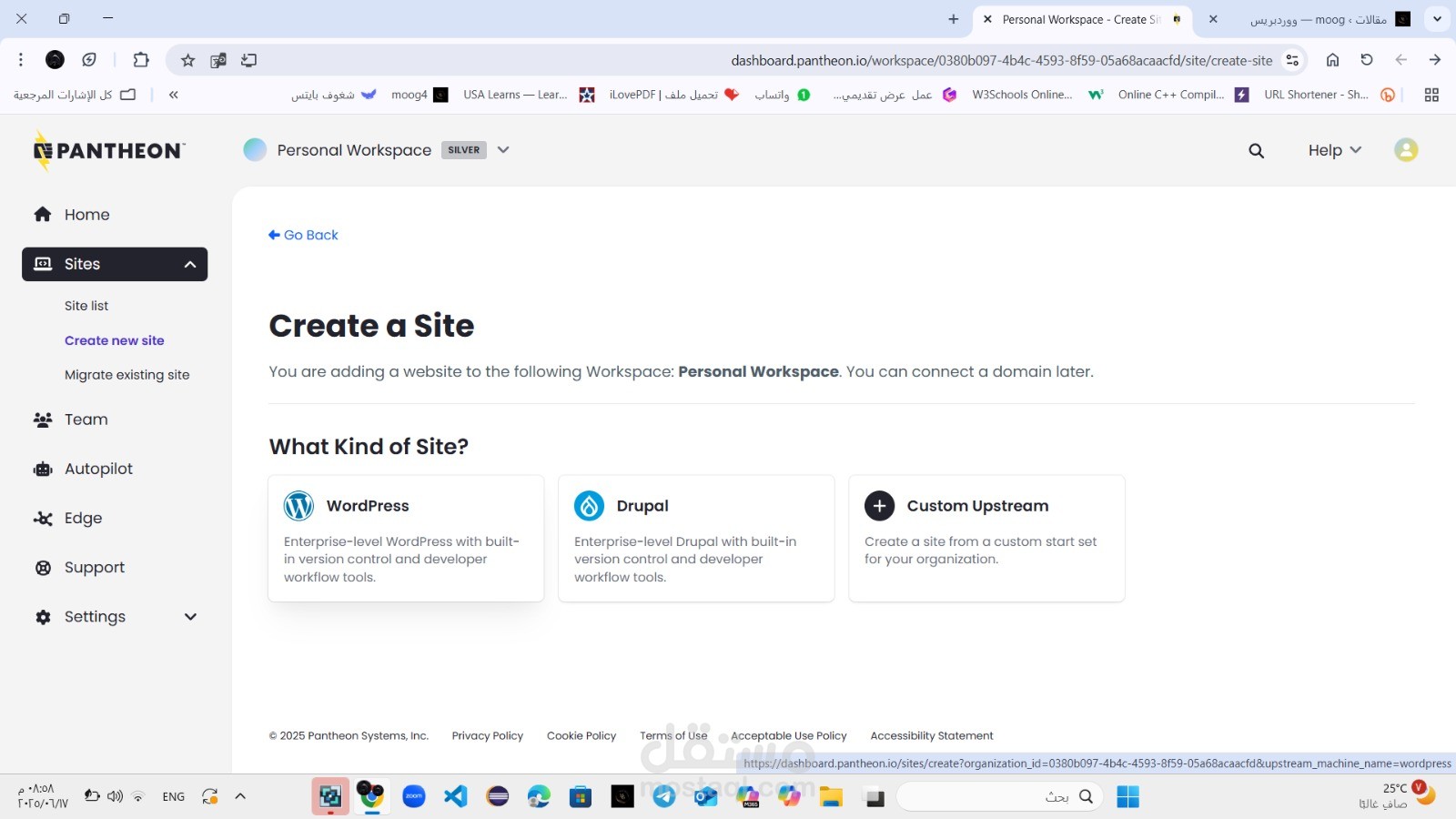Select the Personal Workspace - Create Site tab

point(1083,19)
